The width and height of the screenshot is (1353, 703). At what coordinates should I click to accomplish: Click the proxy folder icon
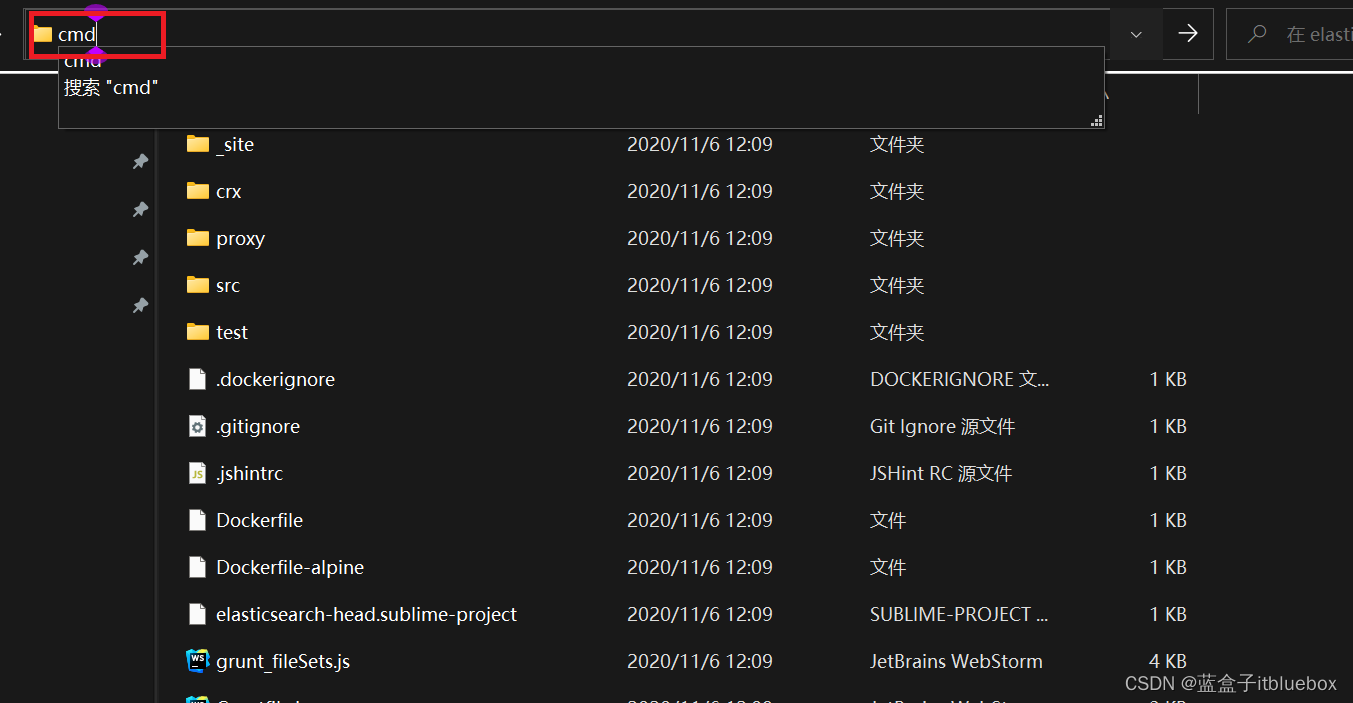pos(197,238)
